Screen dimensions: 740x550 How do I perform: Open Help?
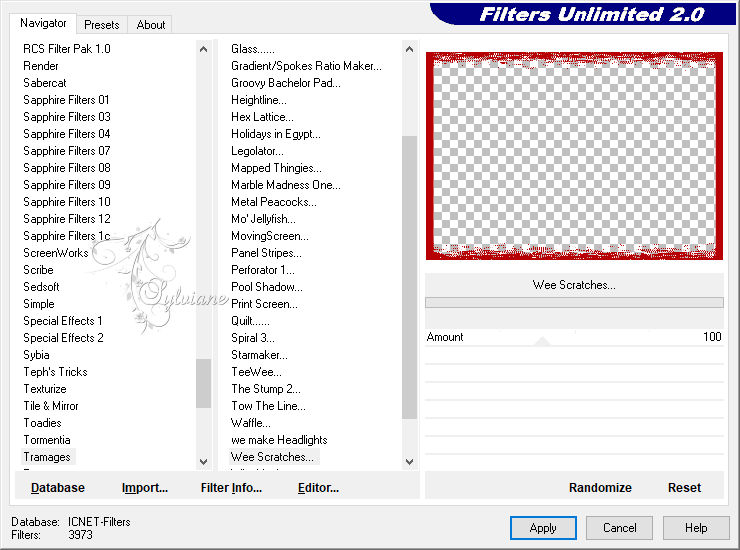coord(696,528)
